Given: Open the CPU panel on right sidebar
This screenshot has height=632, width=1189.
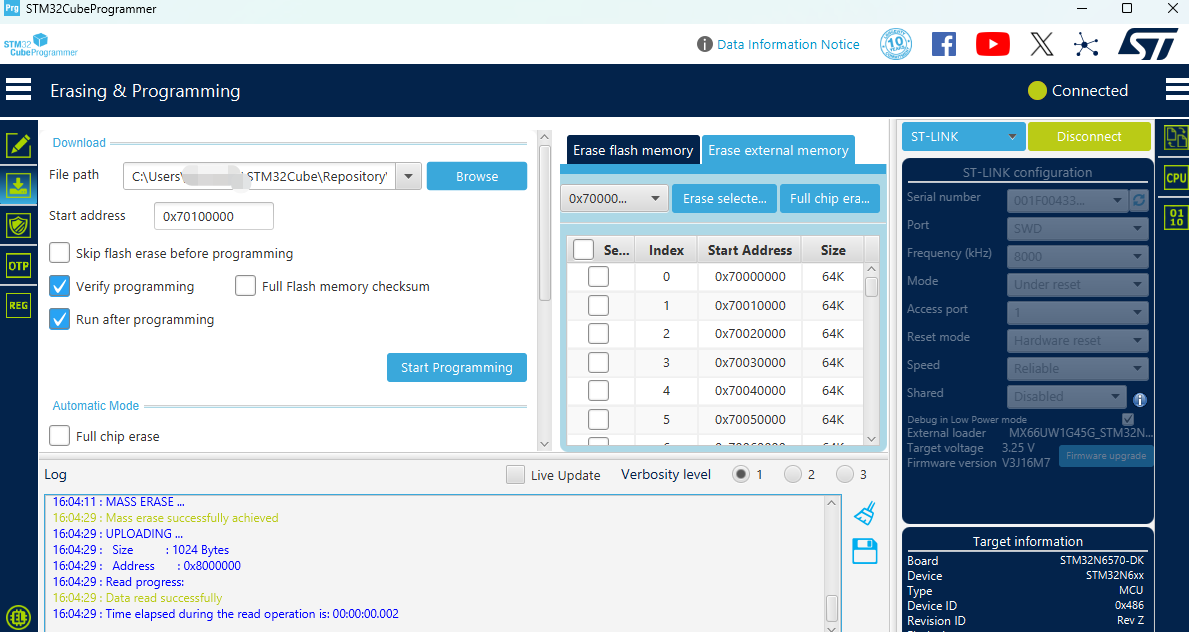Looking at the screenshot, I should click(1175, 178).
